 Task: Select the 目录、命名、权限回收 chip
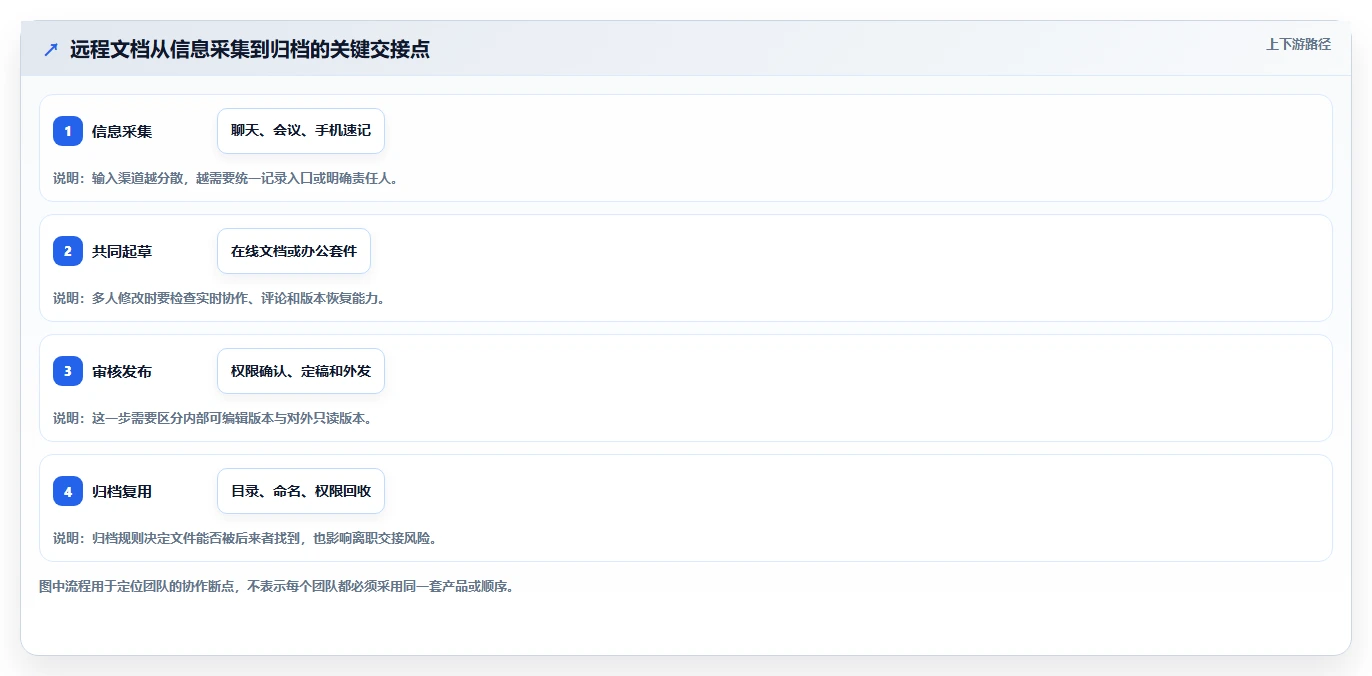pos(301,491)
